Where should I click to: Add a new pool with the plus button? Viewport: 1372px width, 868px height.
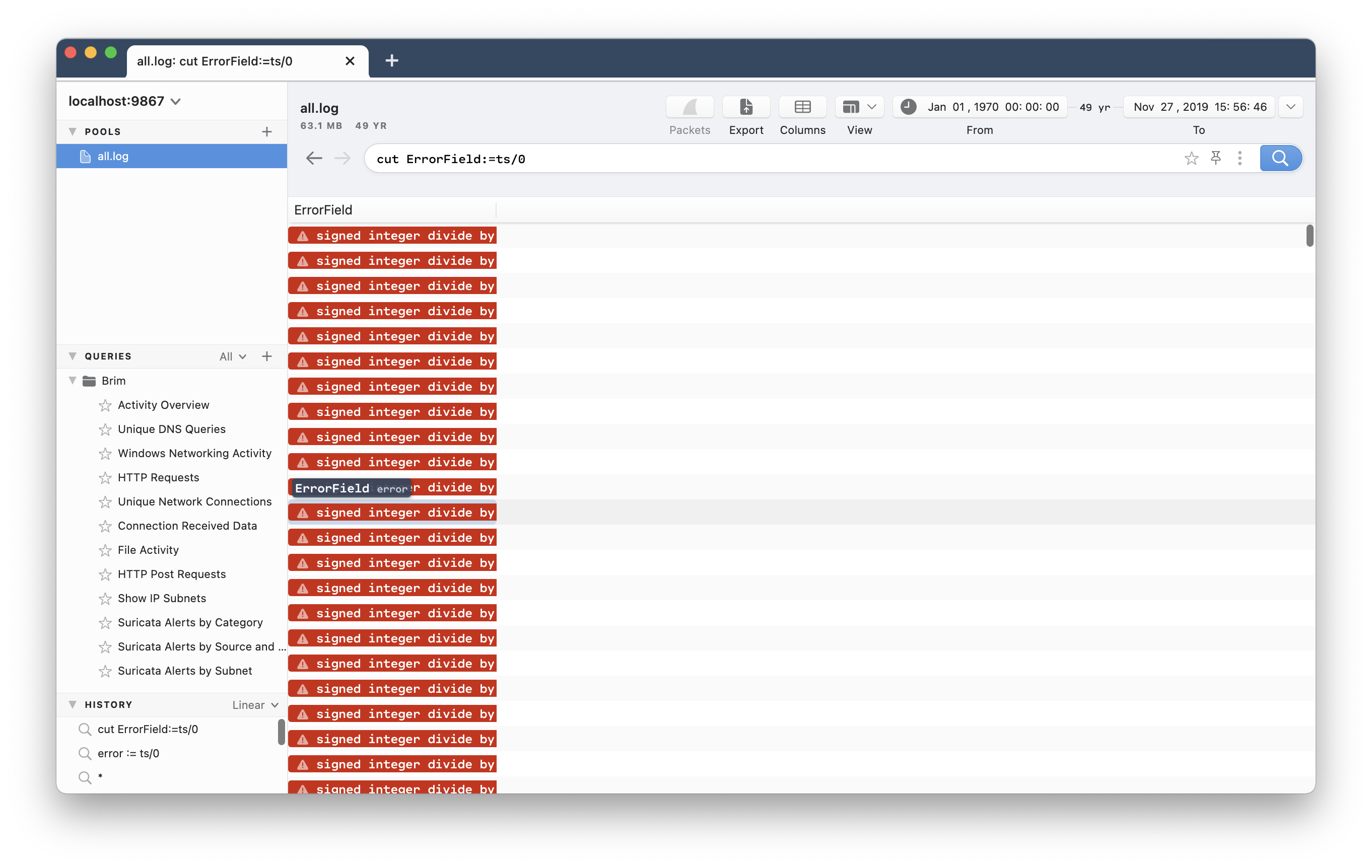266,131
